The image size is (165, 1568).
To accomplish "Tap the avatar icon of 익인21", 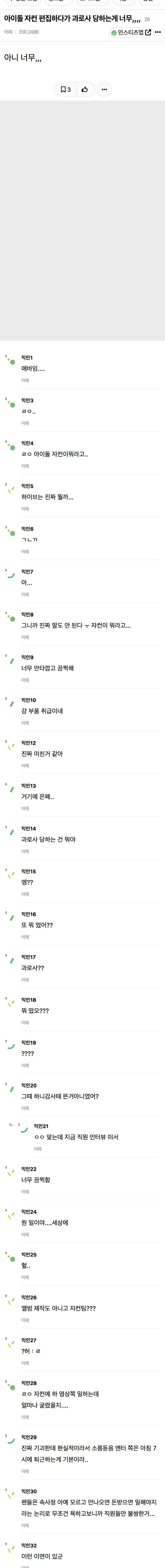I will [23, 1129].
